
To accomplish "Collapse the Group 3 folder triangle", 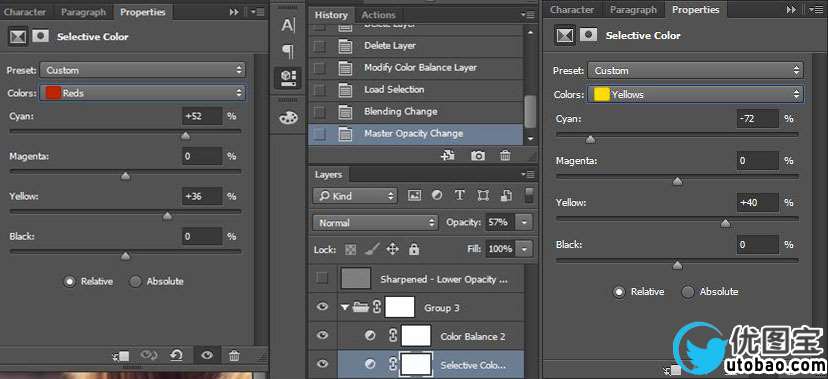I will pyautogui.click(x=345, y=307).
